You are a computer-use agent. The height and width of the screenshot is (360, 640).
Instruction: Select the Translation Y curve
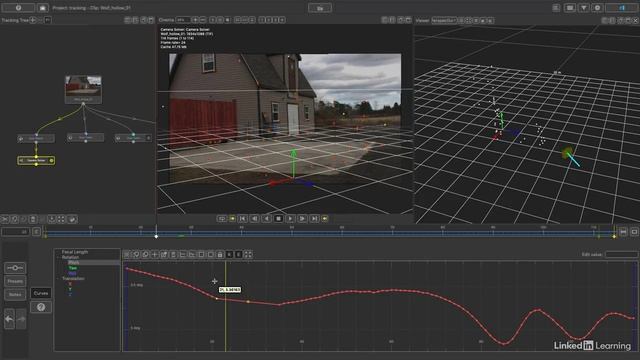click(x=70, y=289)
